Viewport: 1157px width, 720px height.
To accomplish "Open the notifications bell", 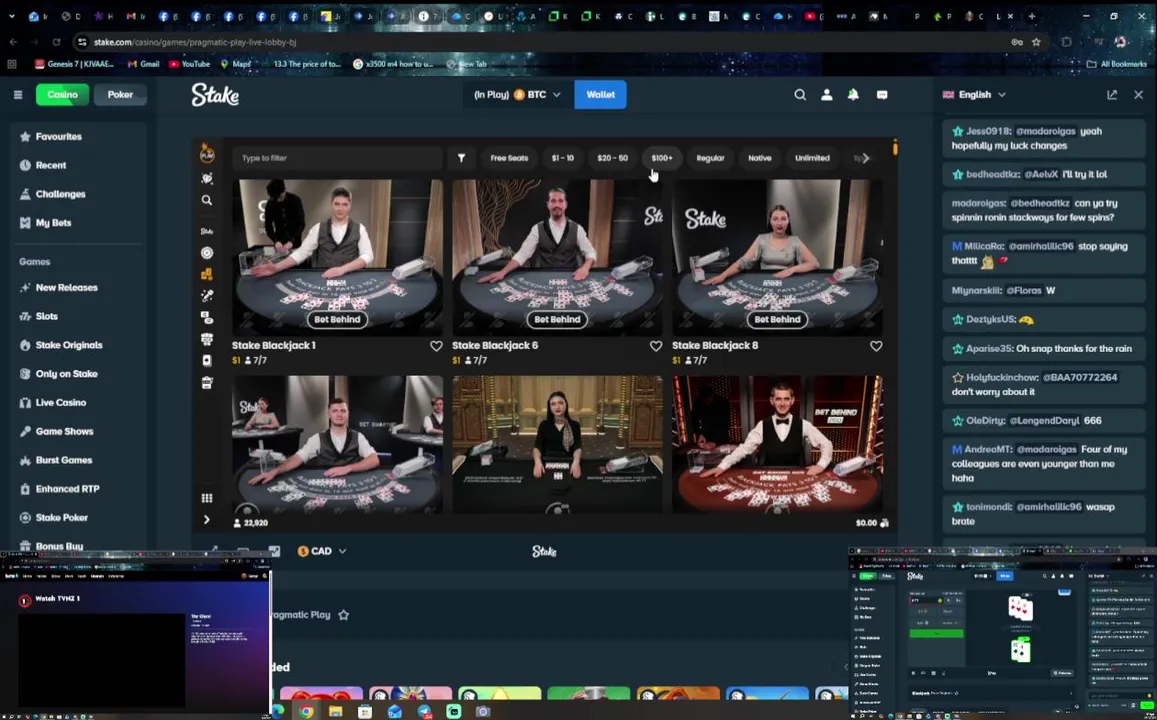I will pos(853,94).
